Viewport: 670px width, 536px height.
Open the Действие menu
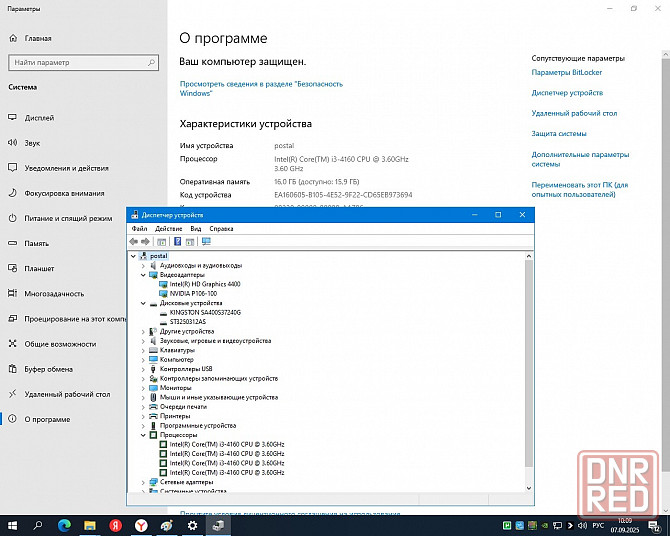[x=168, y=229]
